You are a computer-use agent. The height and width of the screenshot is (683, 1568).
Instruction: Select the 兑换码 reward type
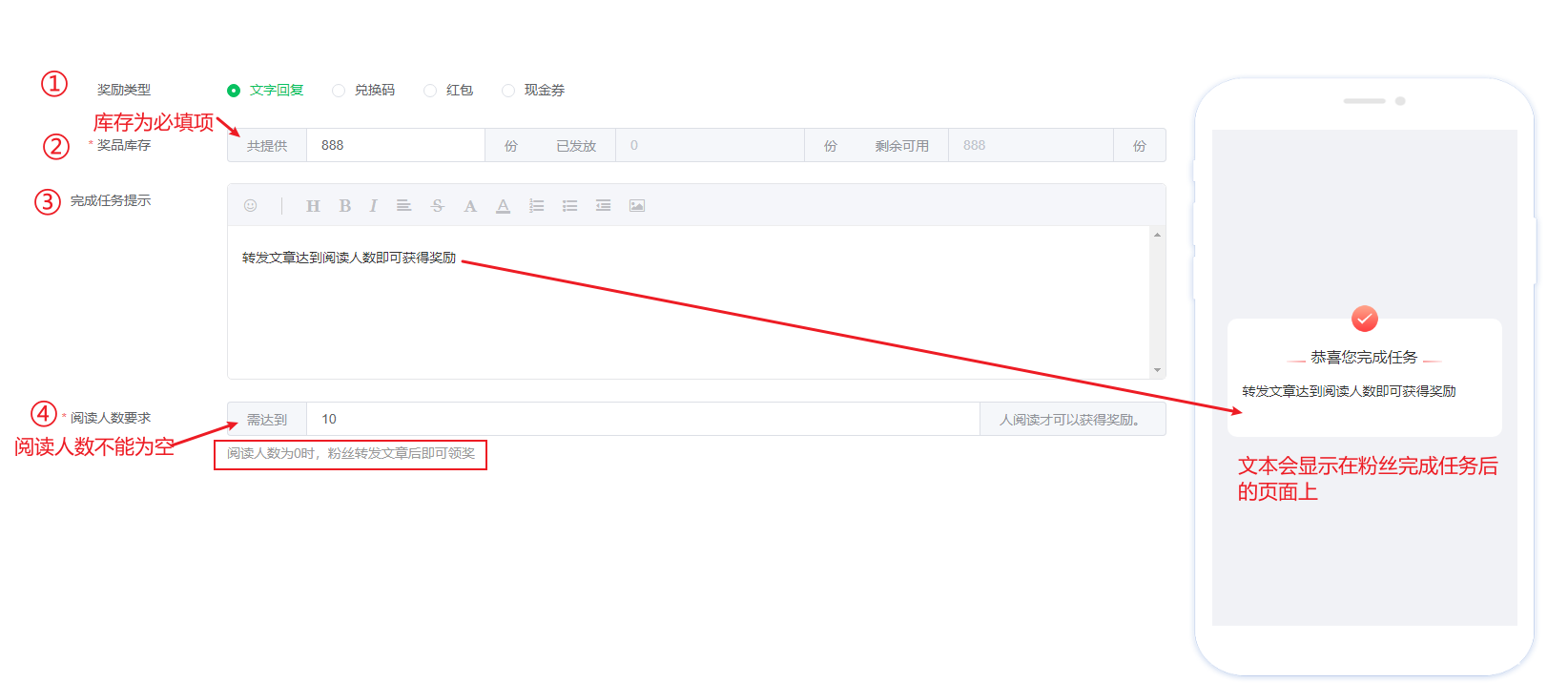tap(339, 91)
